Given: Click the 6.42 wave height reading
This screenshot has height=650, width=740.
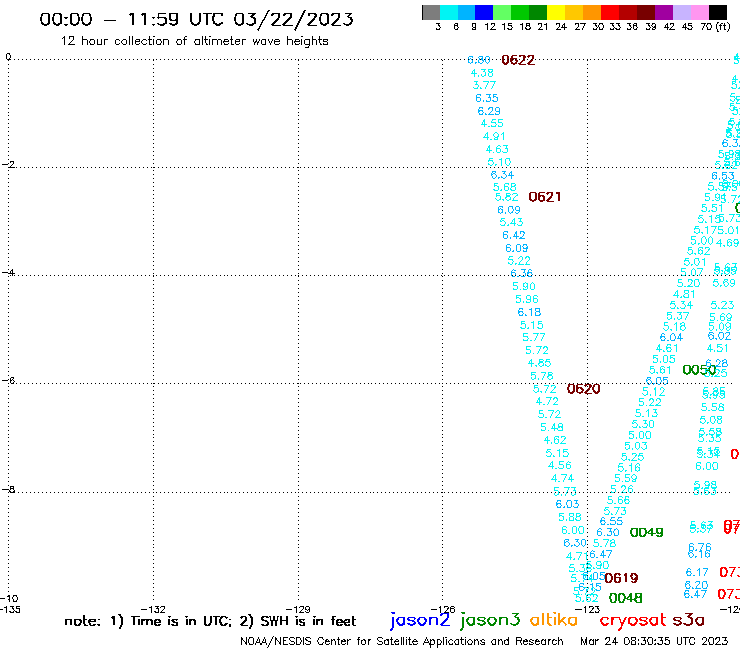Looking at the screenshot, I should [513, 235].
